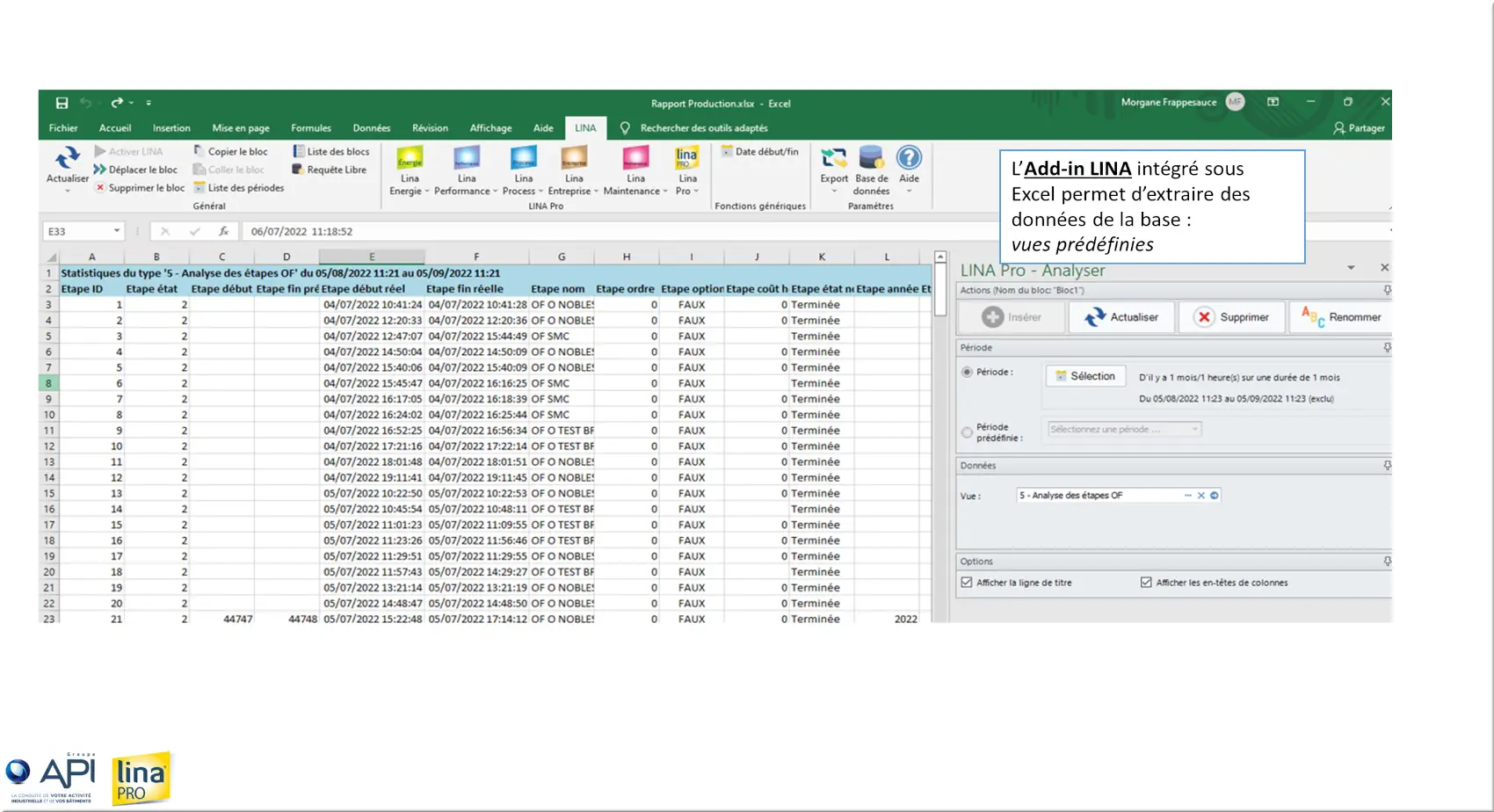Select the Période radio button
The image size is (1494, 812).
967,372
